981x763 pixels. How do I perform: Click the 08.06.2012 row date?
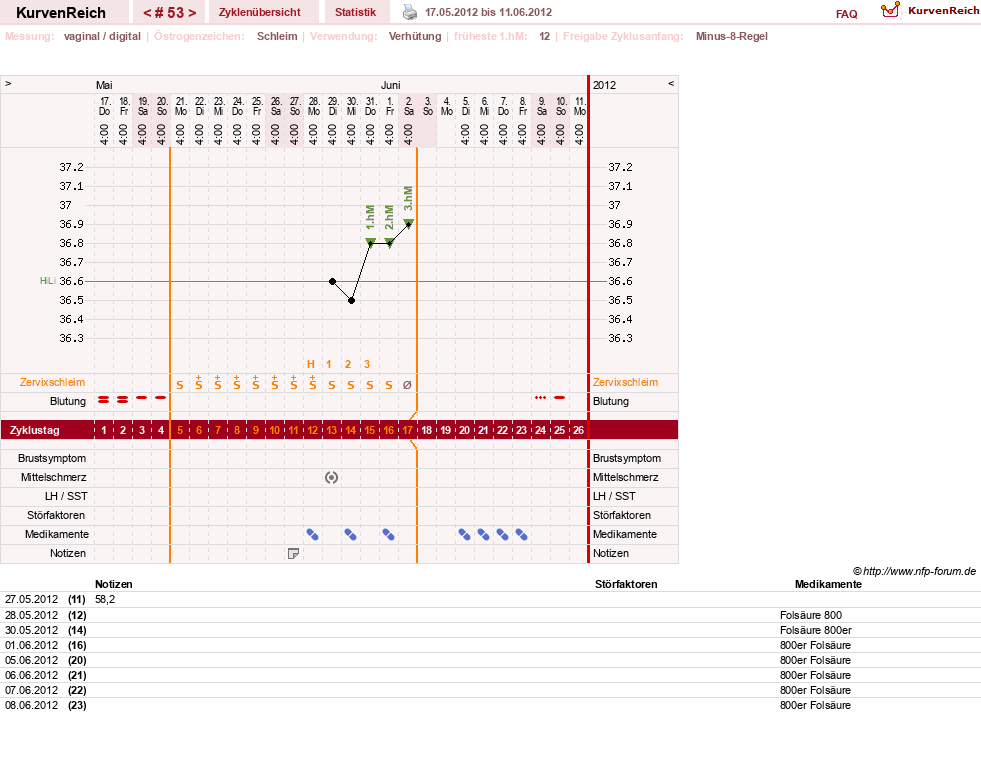coord(31,705)
